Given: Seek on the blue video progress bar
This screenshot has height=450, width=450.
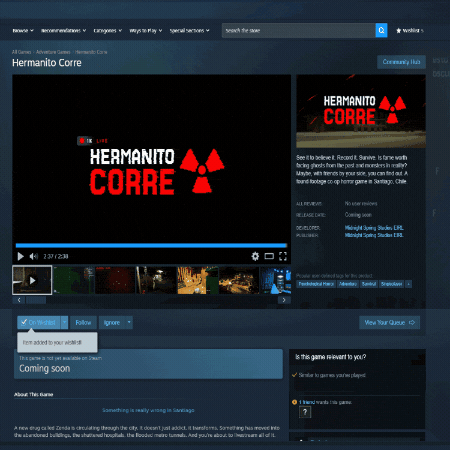Looking at the screenshot, I should coord(151,245).
